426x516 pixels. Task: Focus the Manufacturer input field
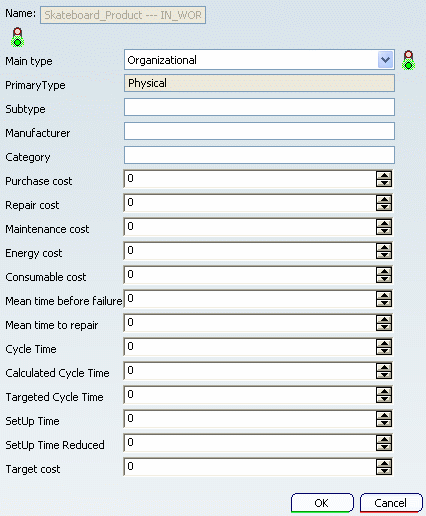coord(259,131)
